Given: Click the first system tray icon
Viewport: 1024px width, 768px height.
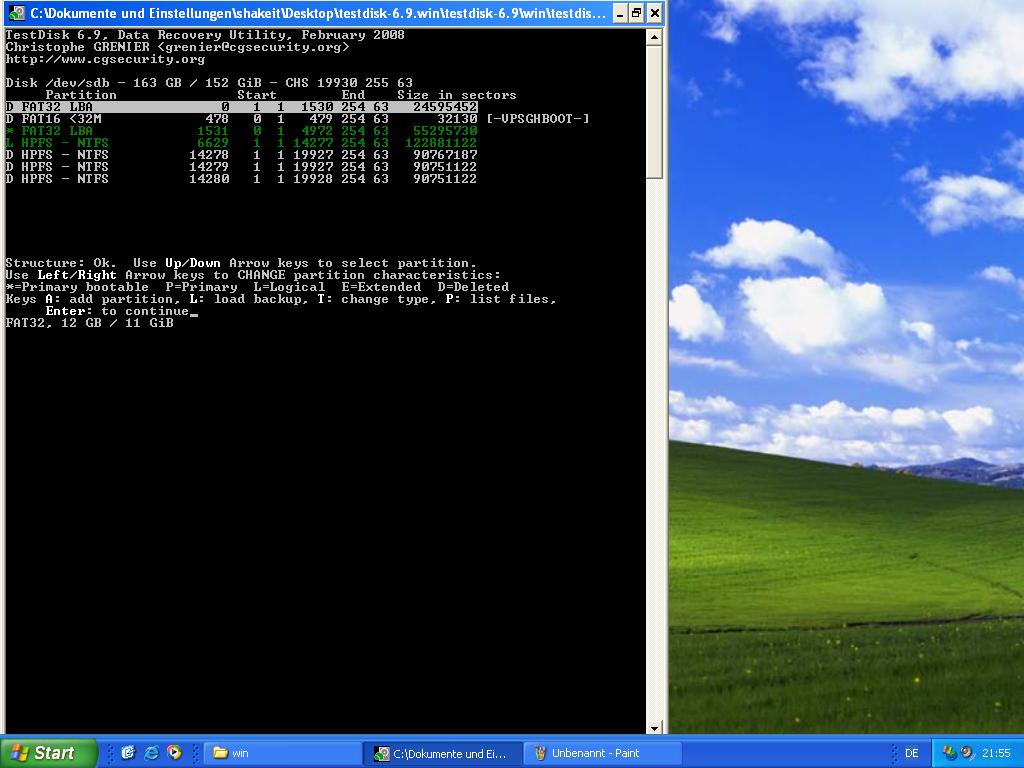Looking at the screenshot, I should (950, 753).
